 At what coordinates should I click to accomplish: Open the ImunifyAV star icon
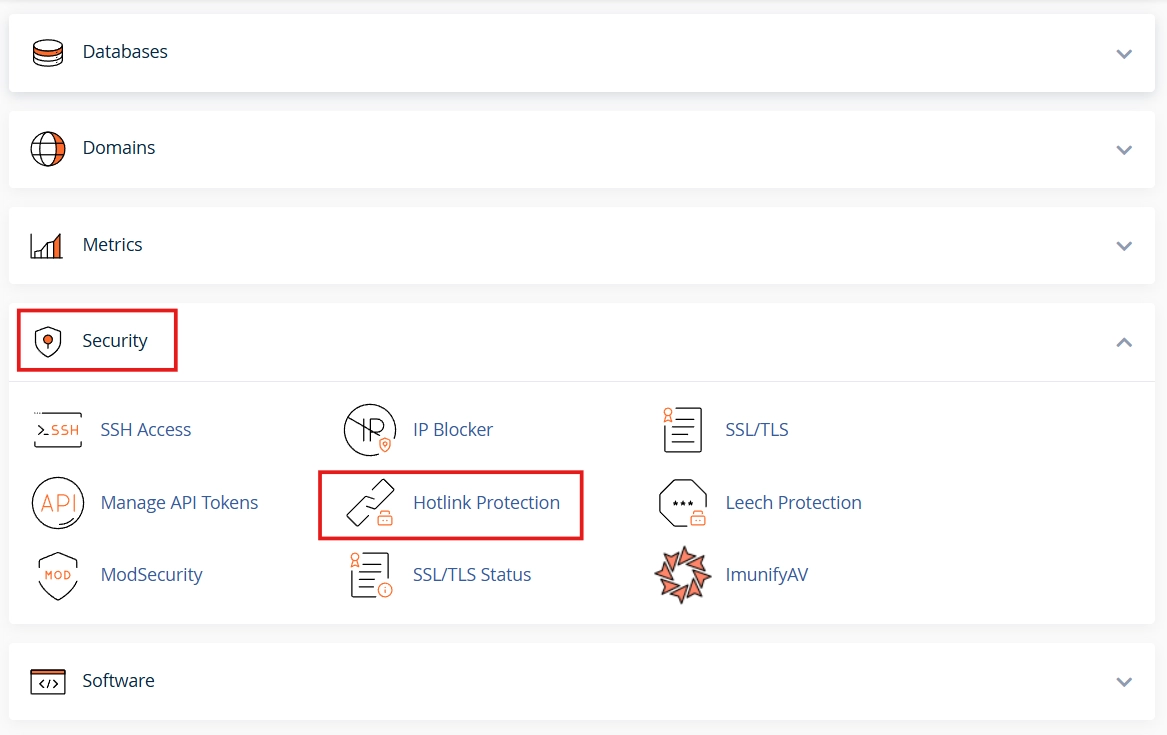pos(682,575)
